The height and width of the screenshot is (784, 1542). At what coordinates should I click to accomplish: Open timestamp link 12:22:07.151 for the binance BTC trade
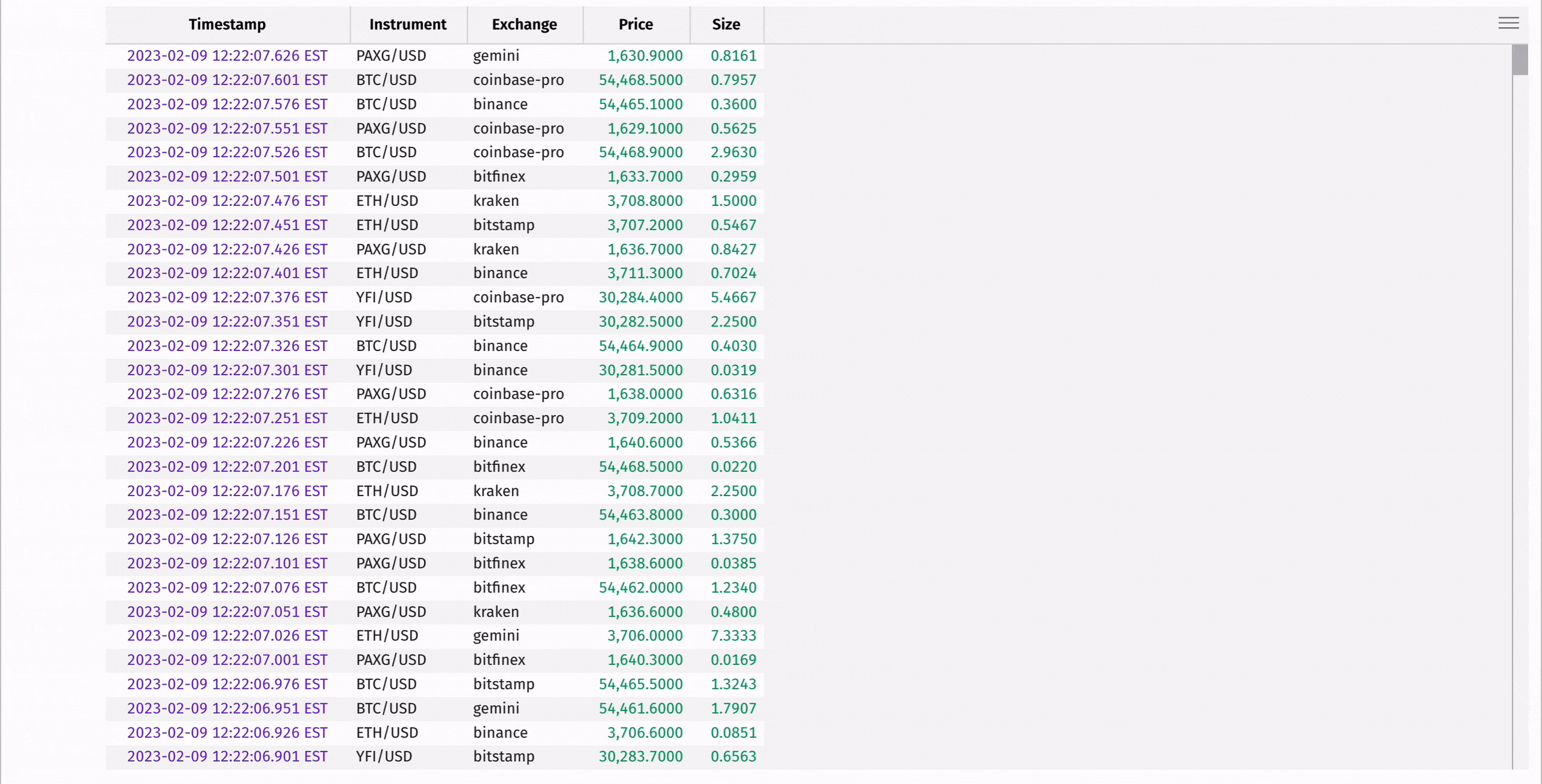tap(227, 515)
